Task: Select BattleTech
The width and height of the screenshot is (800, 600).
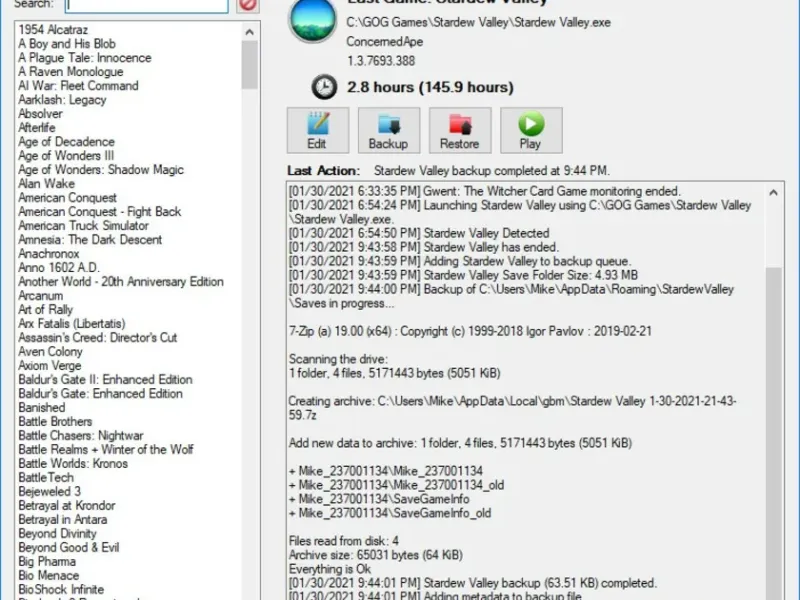Action: pyautogui.click(x=46, y=478)
